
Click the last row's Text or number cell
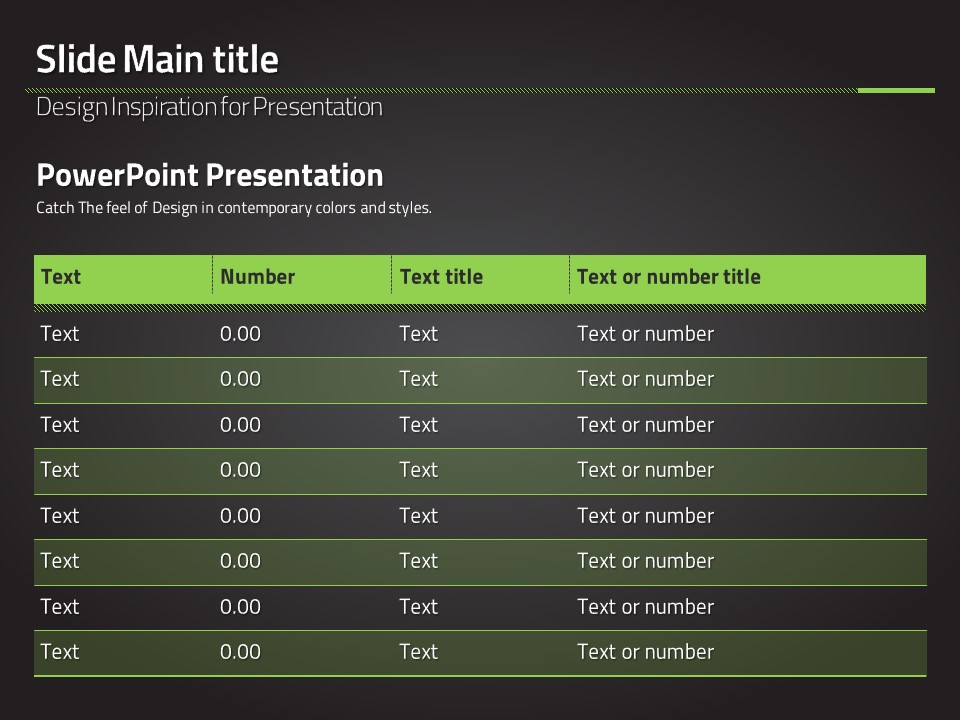point(646,651)
